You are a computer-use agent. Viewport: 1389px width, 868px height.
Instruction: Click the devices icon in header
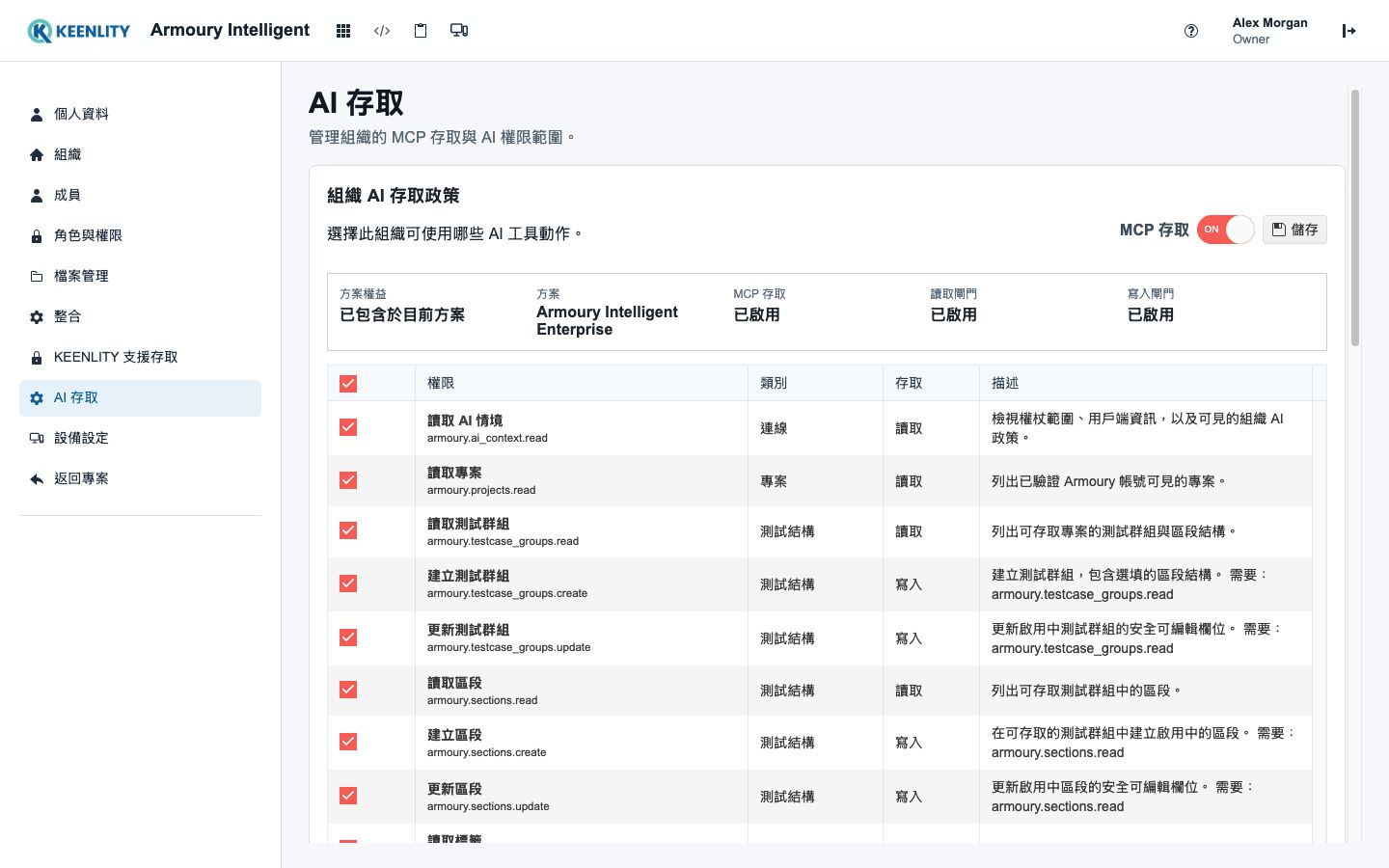coord(459,31)
